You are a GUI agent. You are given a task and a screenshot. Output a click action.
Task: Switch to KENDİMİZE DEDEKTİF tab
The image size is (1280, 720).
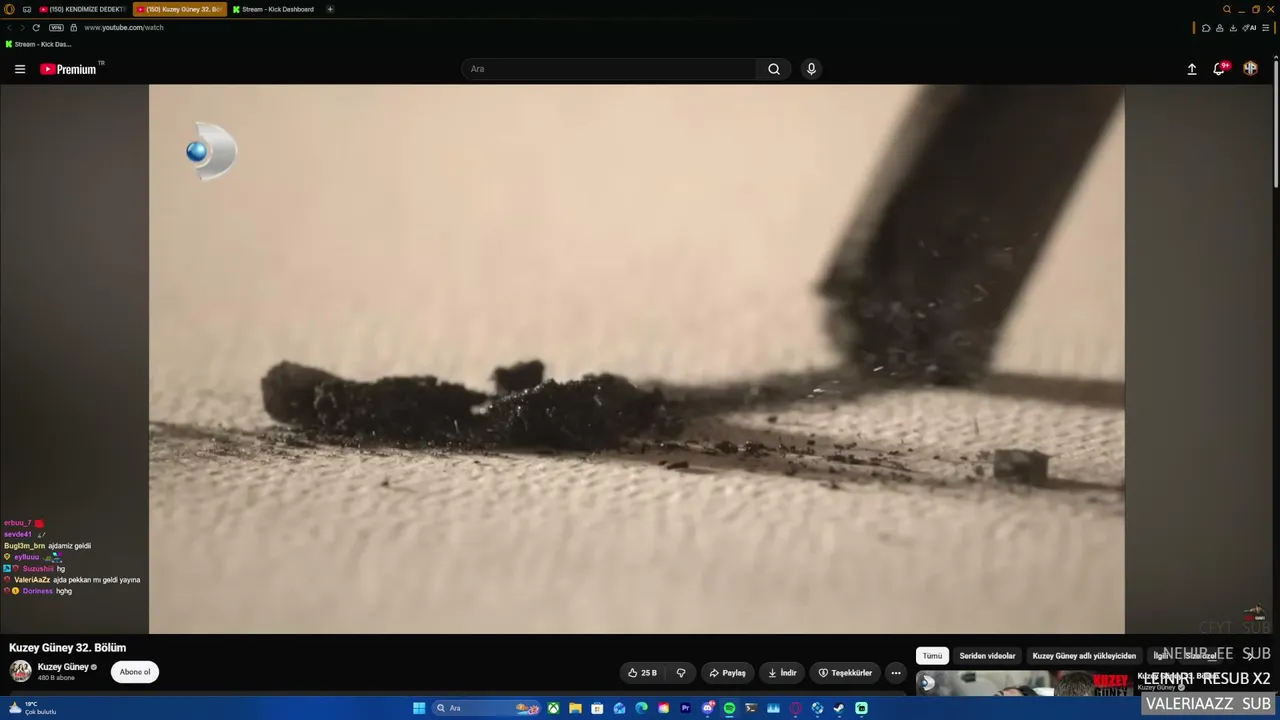[x=83, y=9]
